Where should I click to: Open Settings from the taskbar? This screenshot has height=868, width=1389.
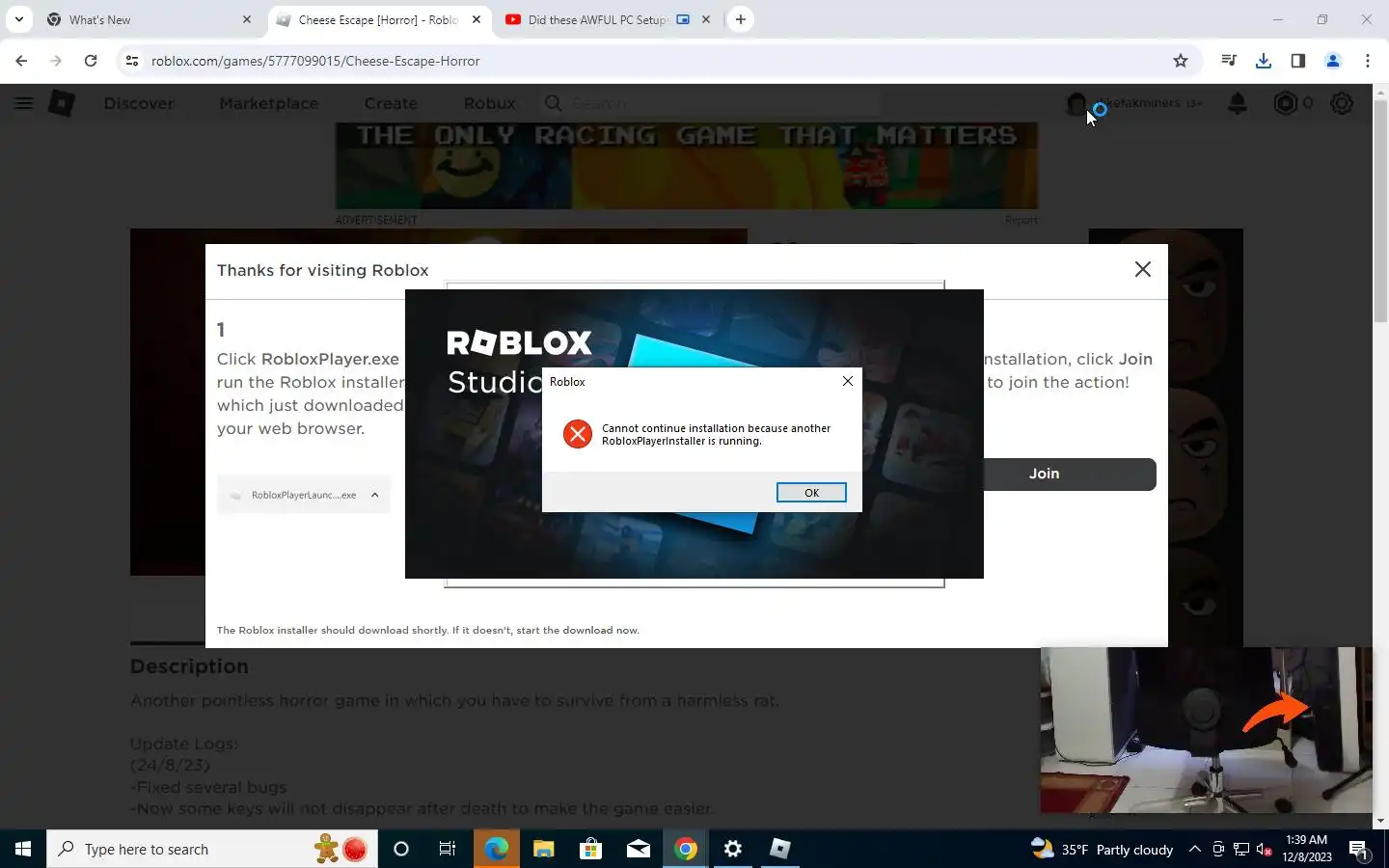coord(733,849)
